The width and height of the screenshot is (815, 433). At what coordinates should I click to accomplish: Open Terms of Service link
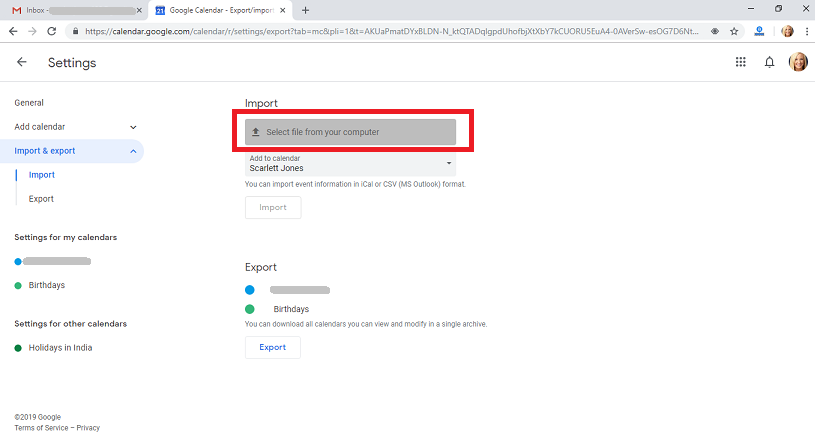(x=41, y=428)
